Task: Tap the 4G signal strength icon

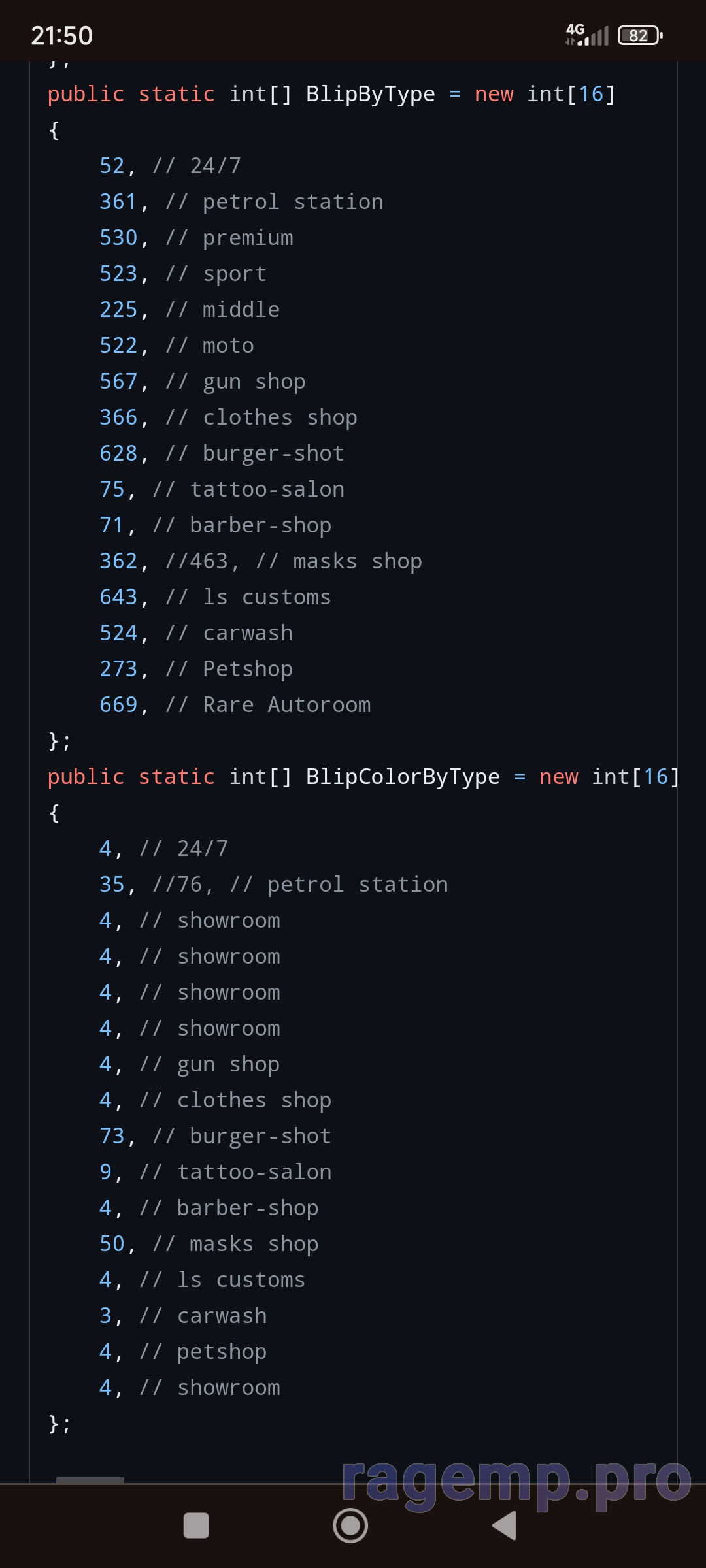Action: click(x=586, y=35)
